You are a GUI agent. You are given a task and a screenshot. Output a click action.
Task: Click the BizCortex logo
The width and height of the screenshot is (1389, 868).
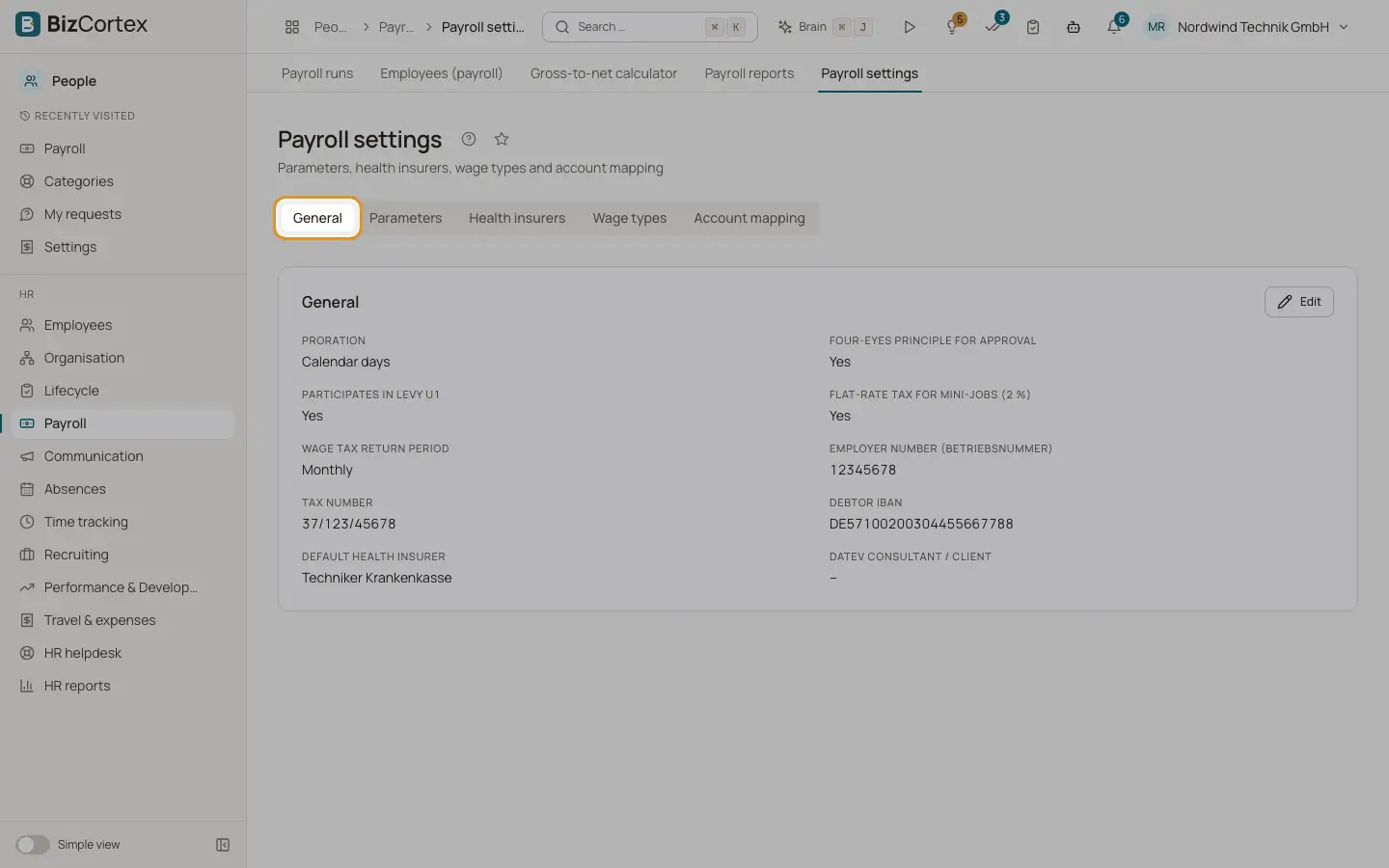[82, 24]
